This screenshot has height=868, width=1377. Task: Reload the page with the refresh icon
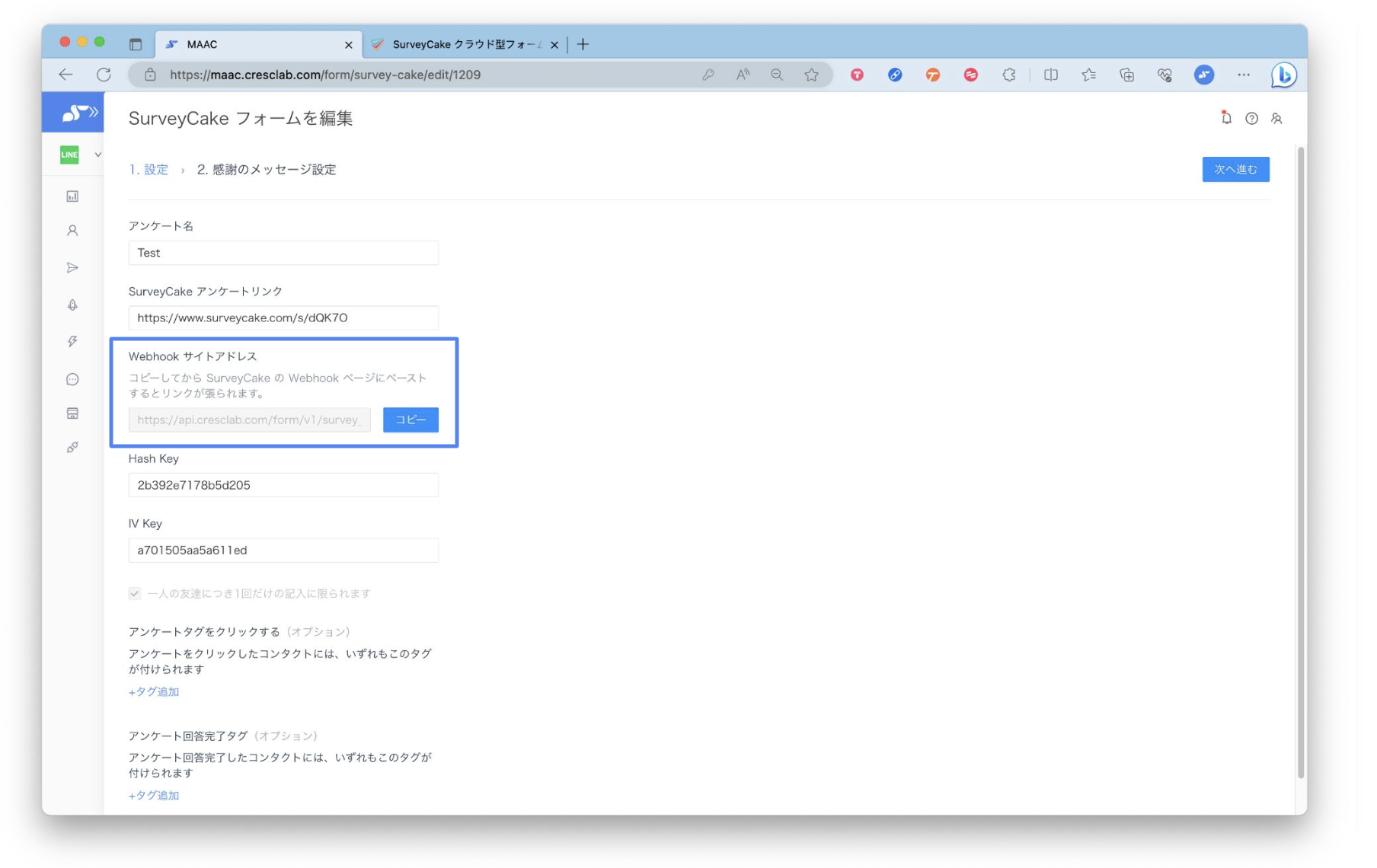point(104,75)
